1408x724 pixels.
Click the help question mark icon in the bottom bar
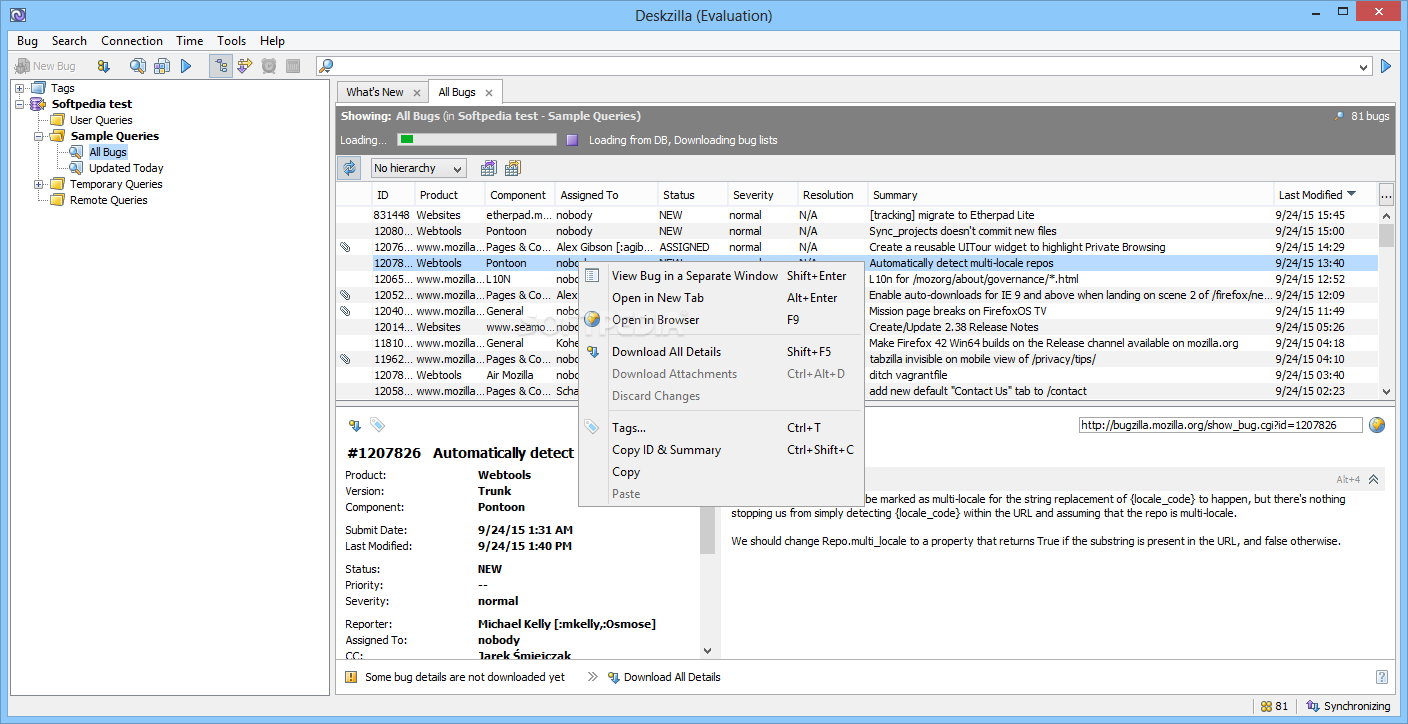click(1382, 677)
